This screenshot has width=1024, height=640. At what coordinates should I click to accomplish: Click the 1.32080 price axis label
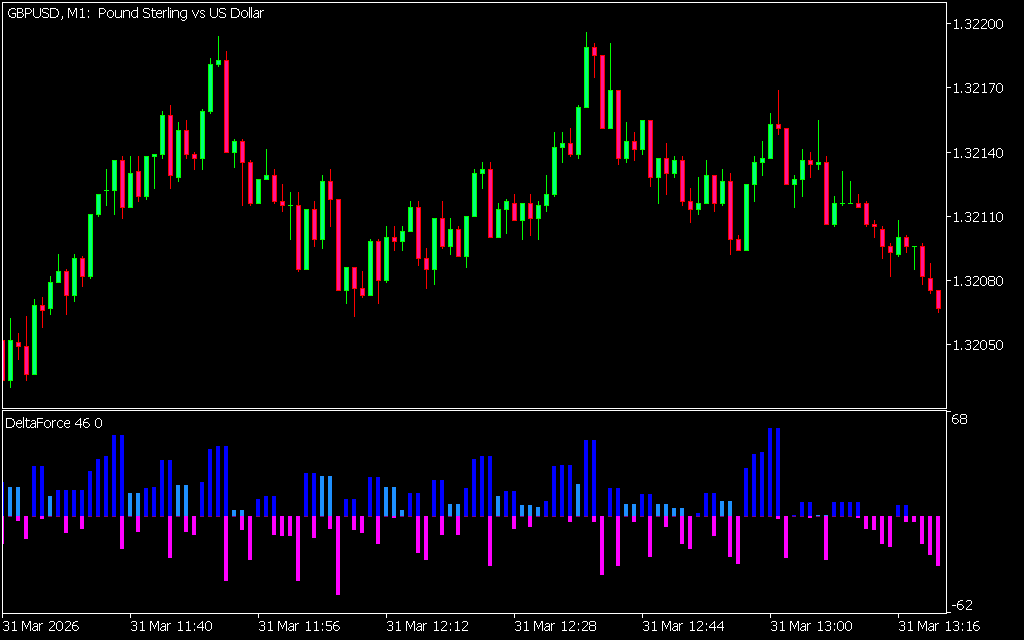980,281
